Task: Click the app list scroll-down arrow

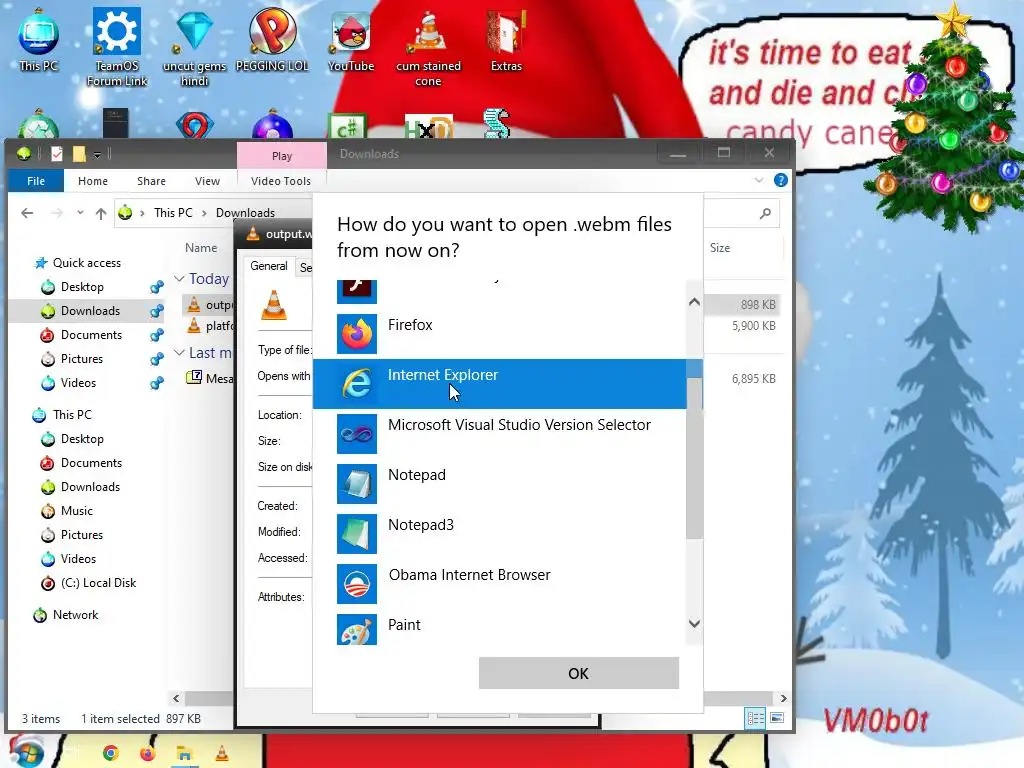Action: 694,624
